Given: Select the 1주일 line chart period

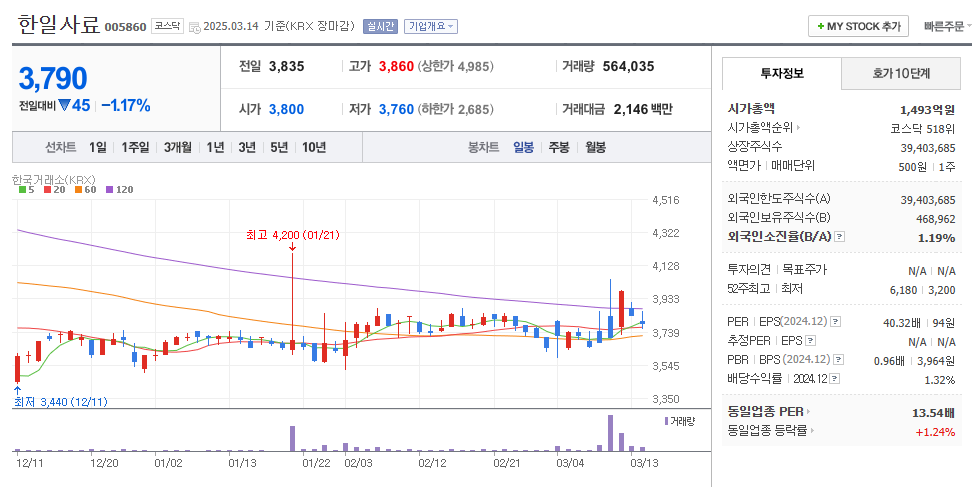Looking at the screenshot, I should click(135, 148).
